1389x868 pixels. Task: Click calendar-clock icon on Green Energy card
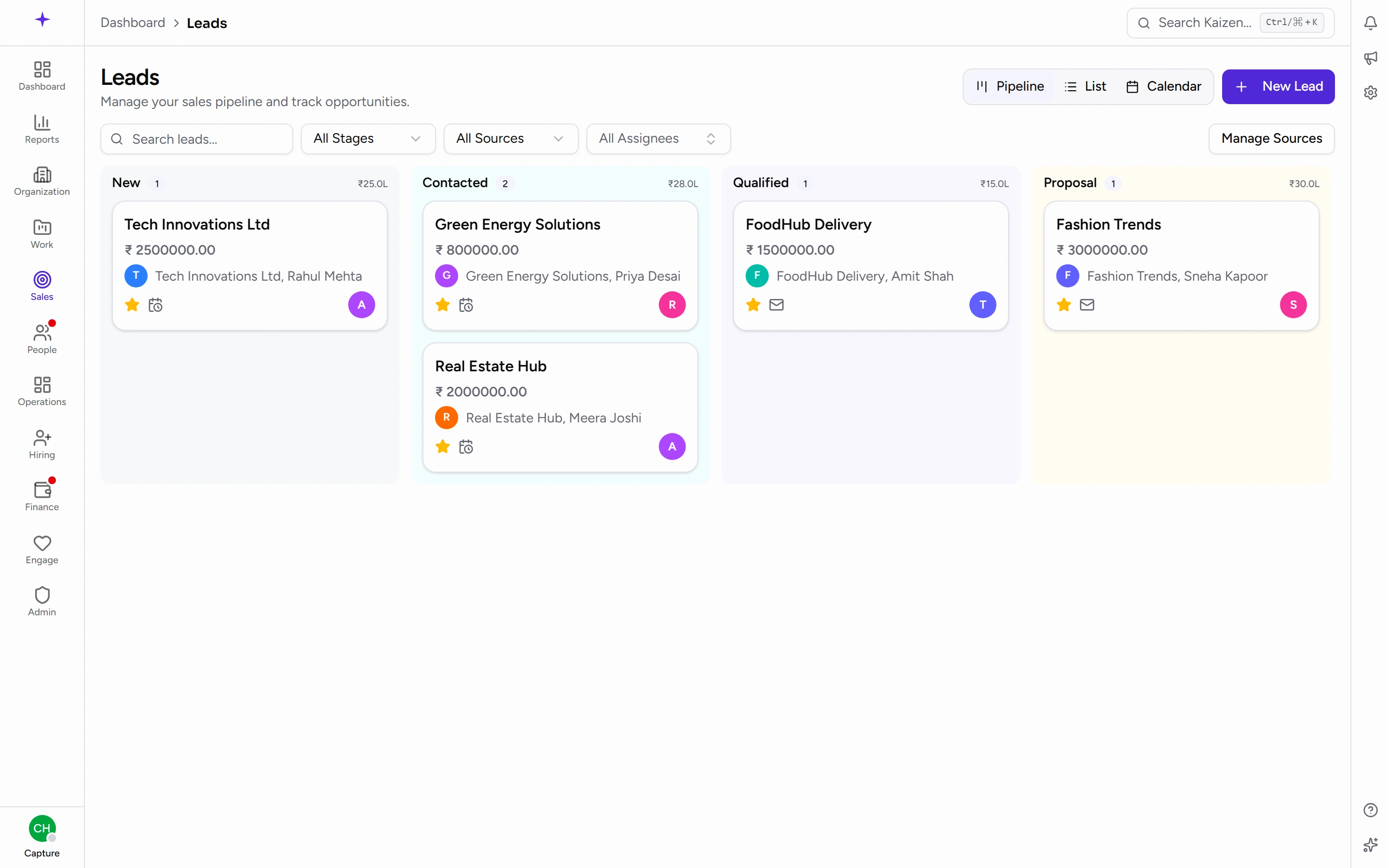466,305
